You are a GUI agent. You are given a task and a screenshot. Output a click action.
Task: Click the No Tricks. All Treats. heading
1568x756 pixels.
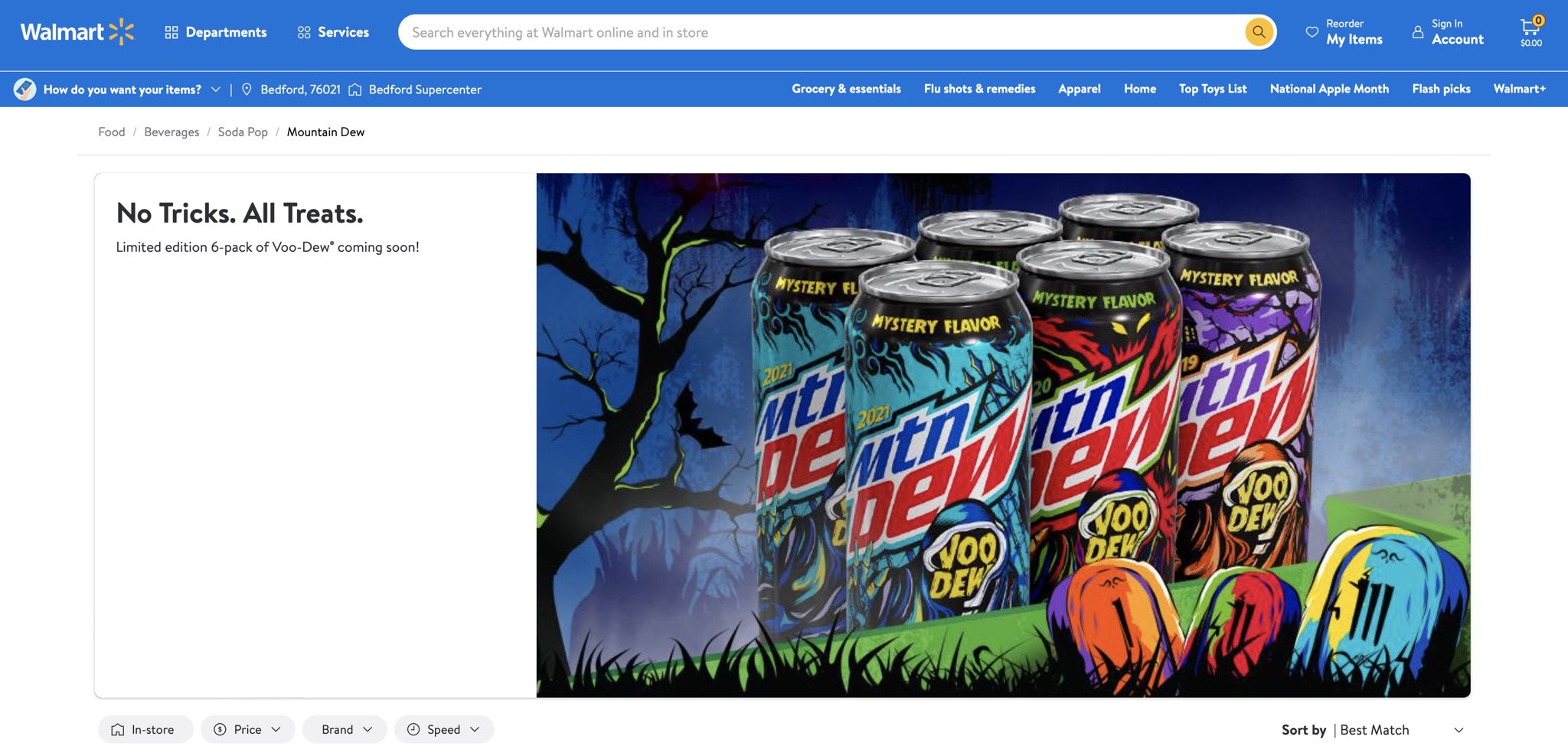[x=240, y=213]
